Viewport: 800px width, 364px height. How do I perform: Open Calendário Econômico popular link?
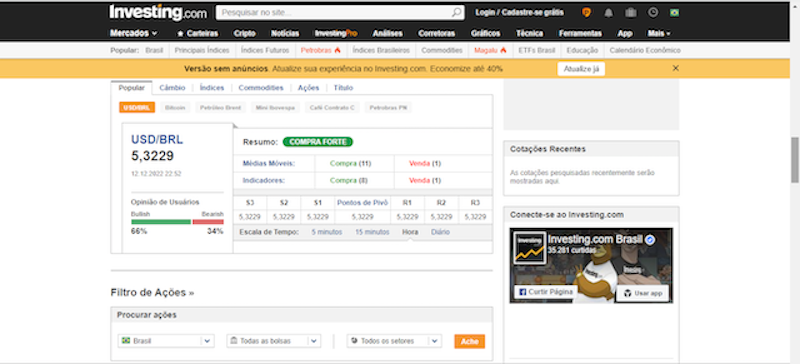tap(645, 50)
